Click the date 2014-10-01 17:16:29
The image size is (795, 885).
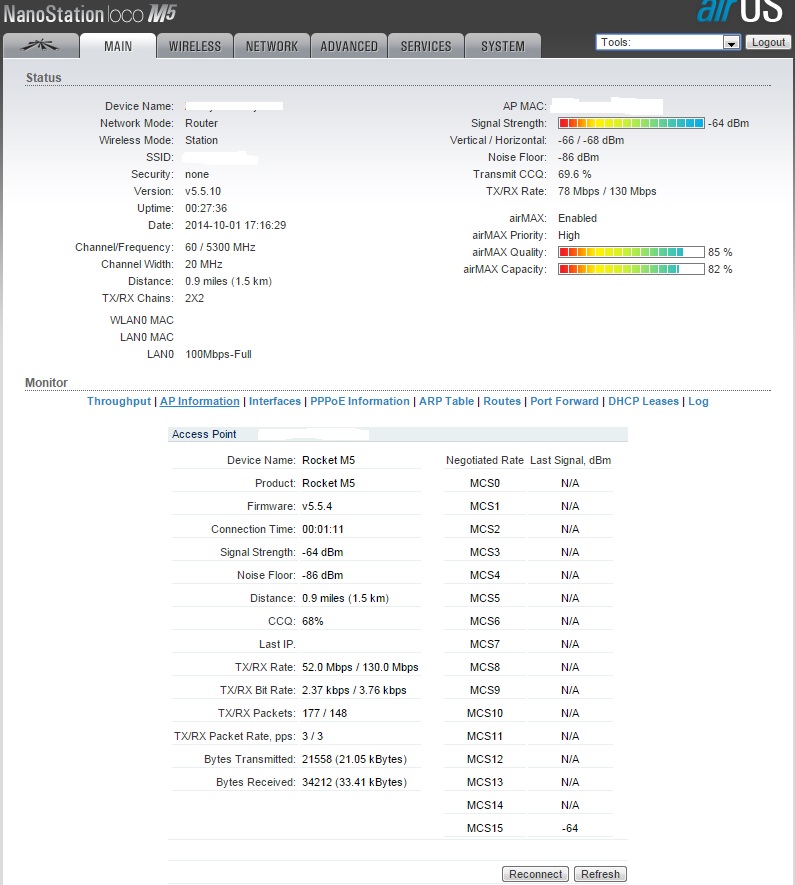click(x=235, y=225)
